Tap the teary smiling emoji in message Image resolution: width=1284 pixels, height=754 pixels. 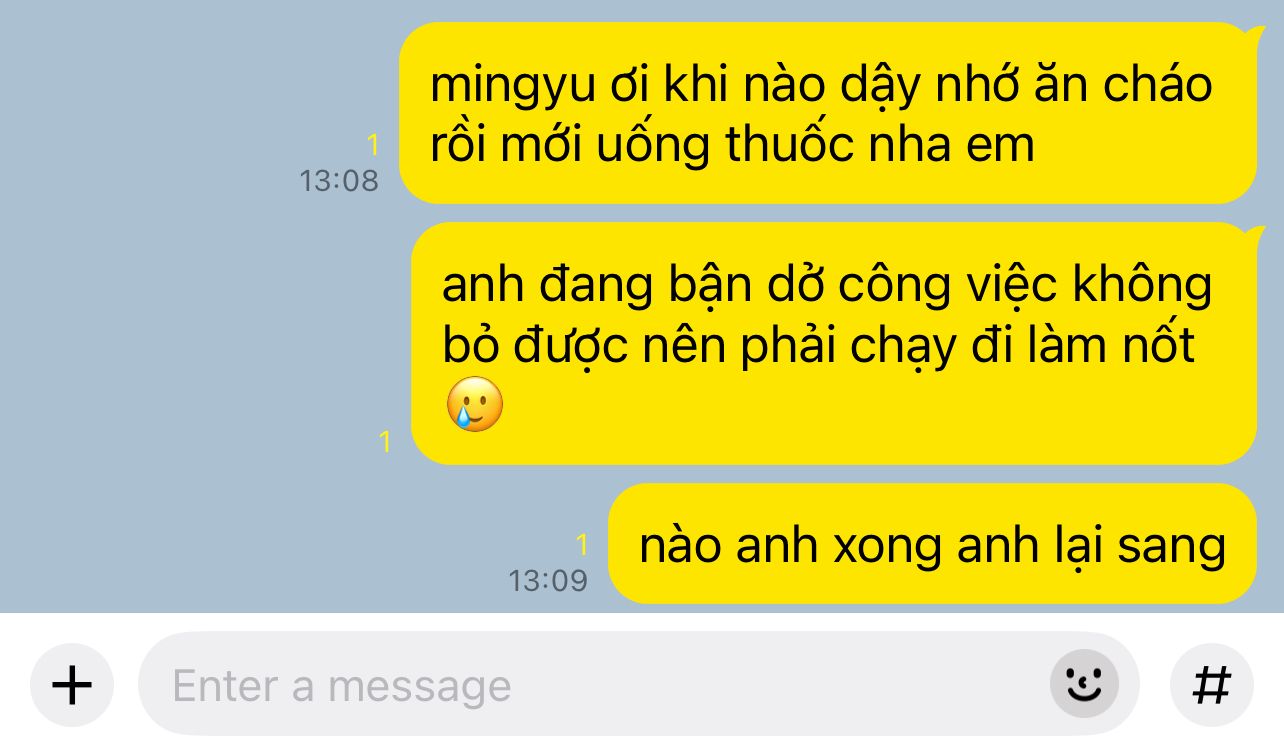(474, 405)
